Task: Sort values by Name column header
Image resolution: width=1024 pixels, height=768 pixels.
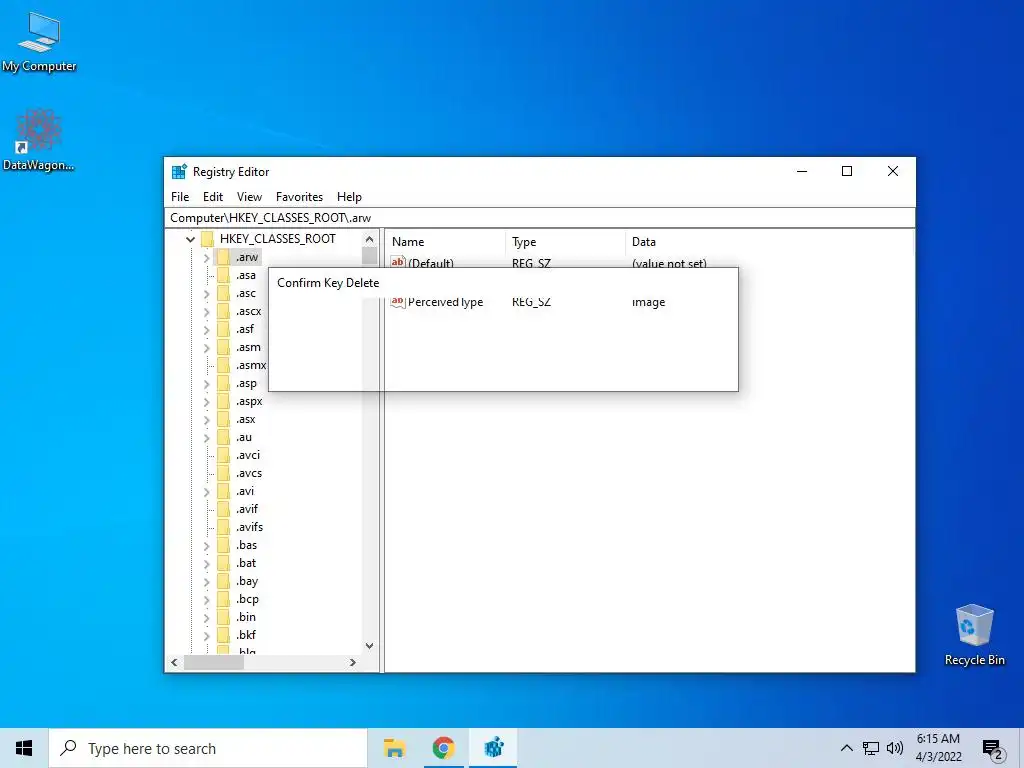Action: tap(445, 242)
